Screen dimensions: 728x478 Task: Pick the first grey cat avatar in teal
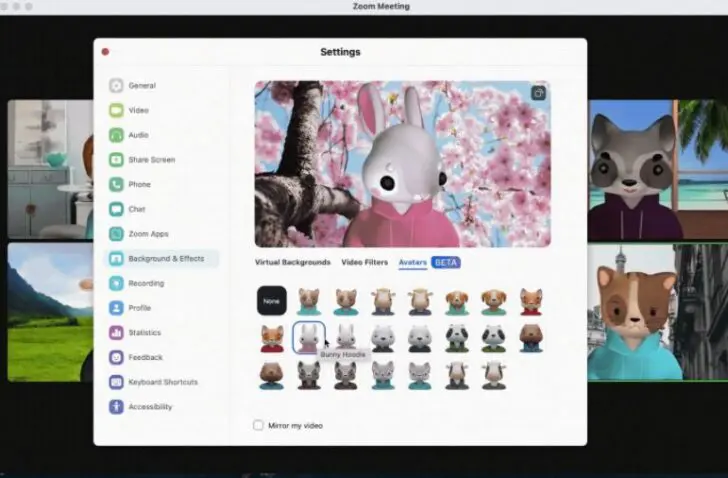coord(383,375)
